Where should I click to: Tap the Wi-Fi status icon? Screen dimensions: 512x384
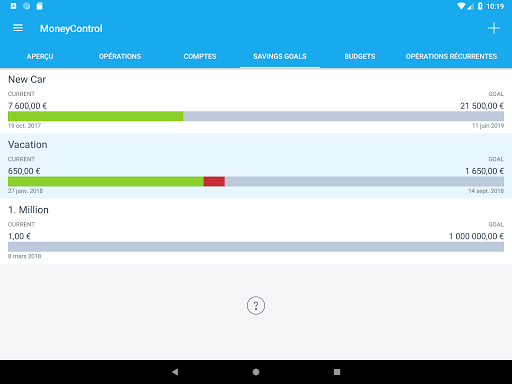461,6
